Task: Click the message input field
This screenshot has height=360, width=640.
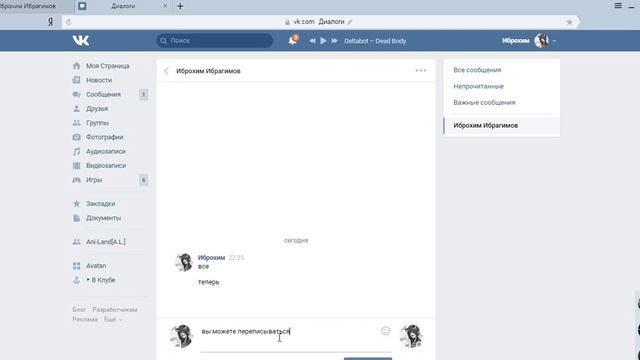Action: click(x=296, y=337)
